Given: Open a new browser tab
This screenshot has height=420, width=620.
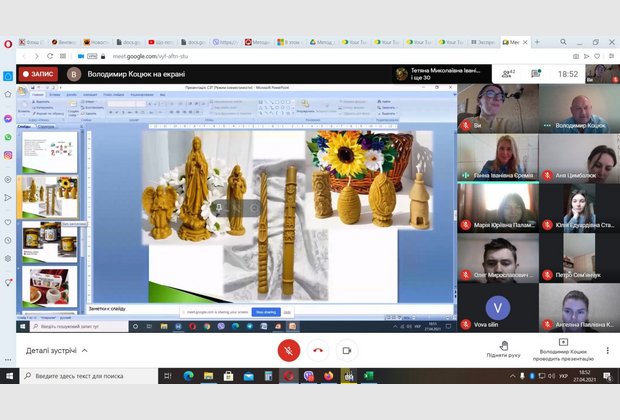Looking at the screenshot, I should (x=537, y=42).
